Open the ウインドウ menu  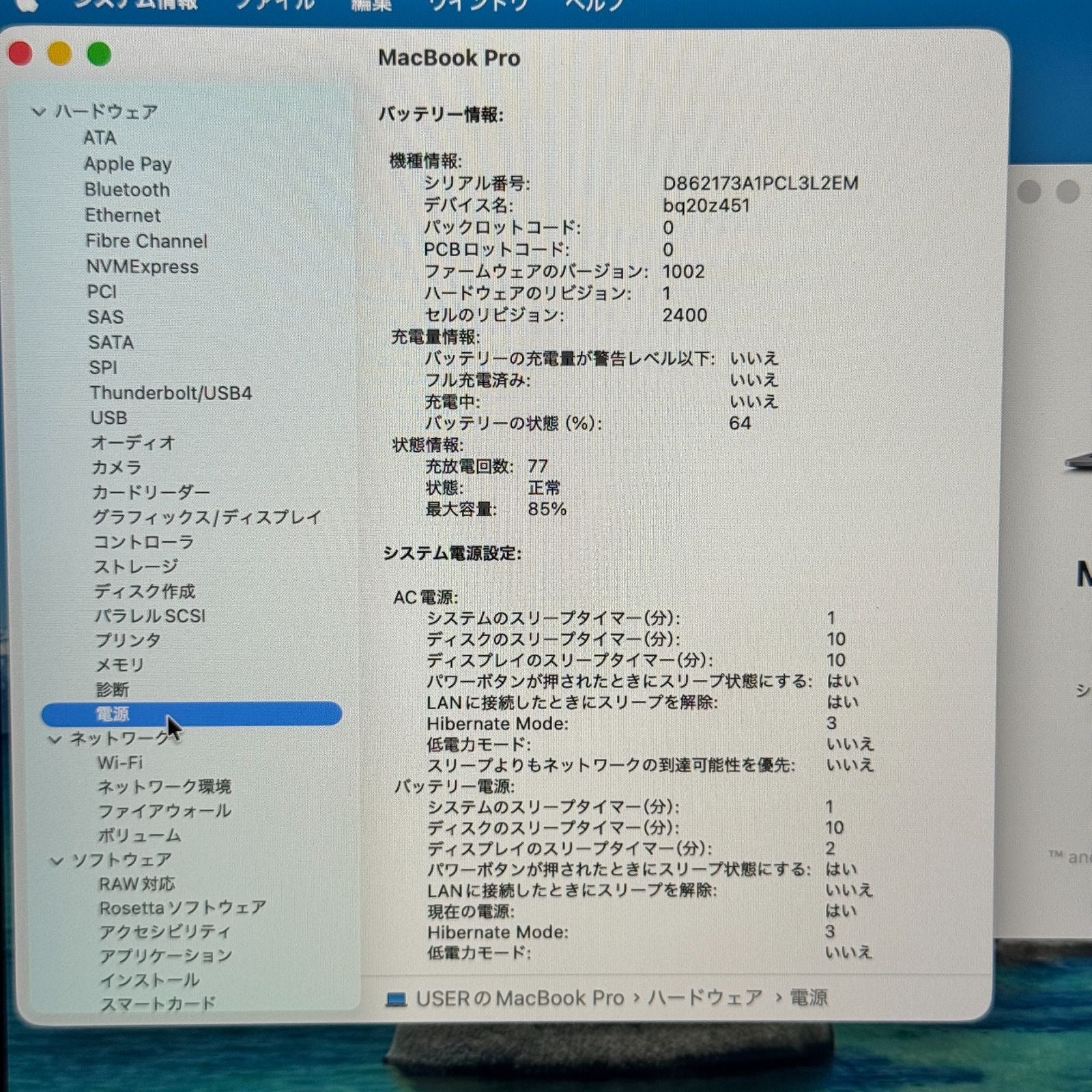click(x=478, y=4)
